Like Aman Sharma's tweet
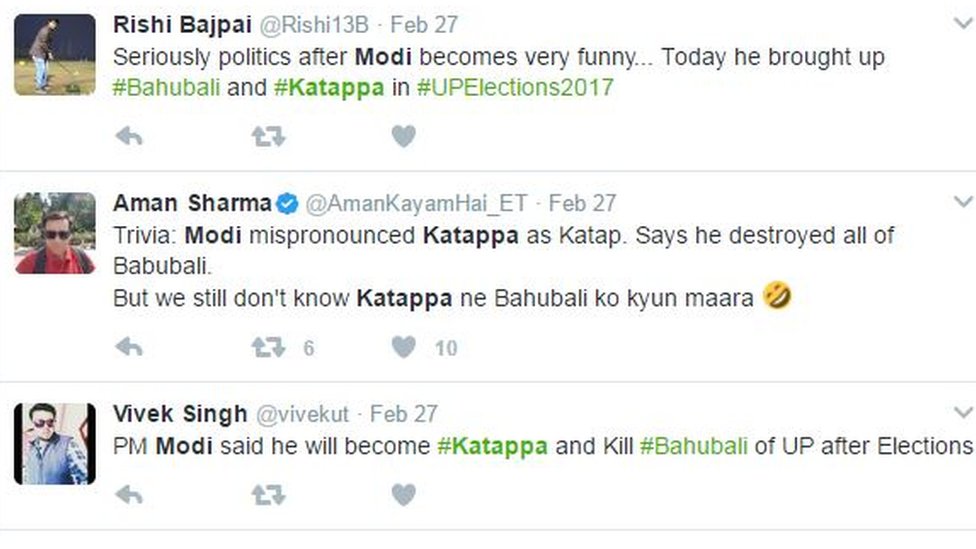Viewport: 976px width, 549px height. coord(403,347)
